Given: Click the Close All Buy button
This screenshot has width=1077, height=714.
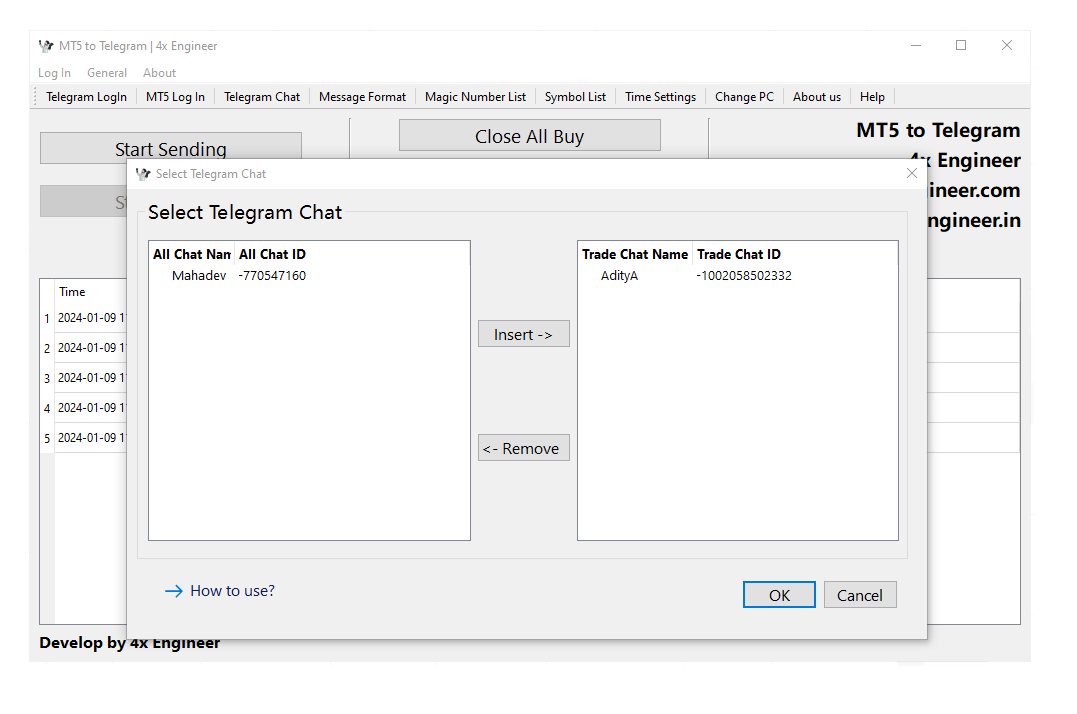Looking at the screenshot, I should point(530,136).
